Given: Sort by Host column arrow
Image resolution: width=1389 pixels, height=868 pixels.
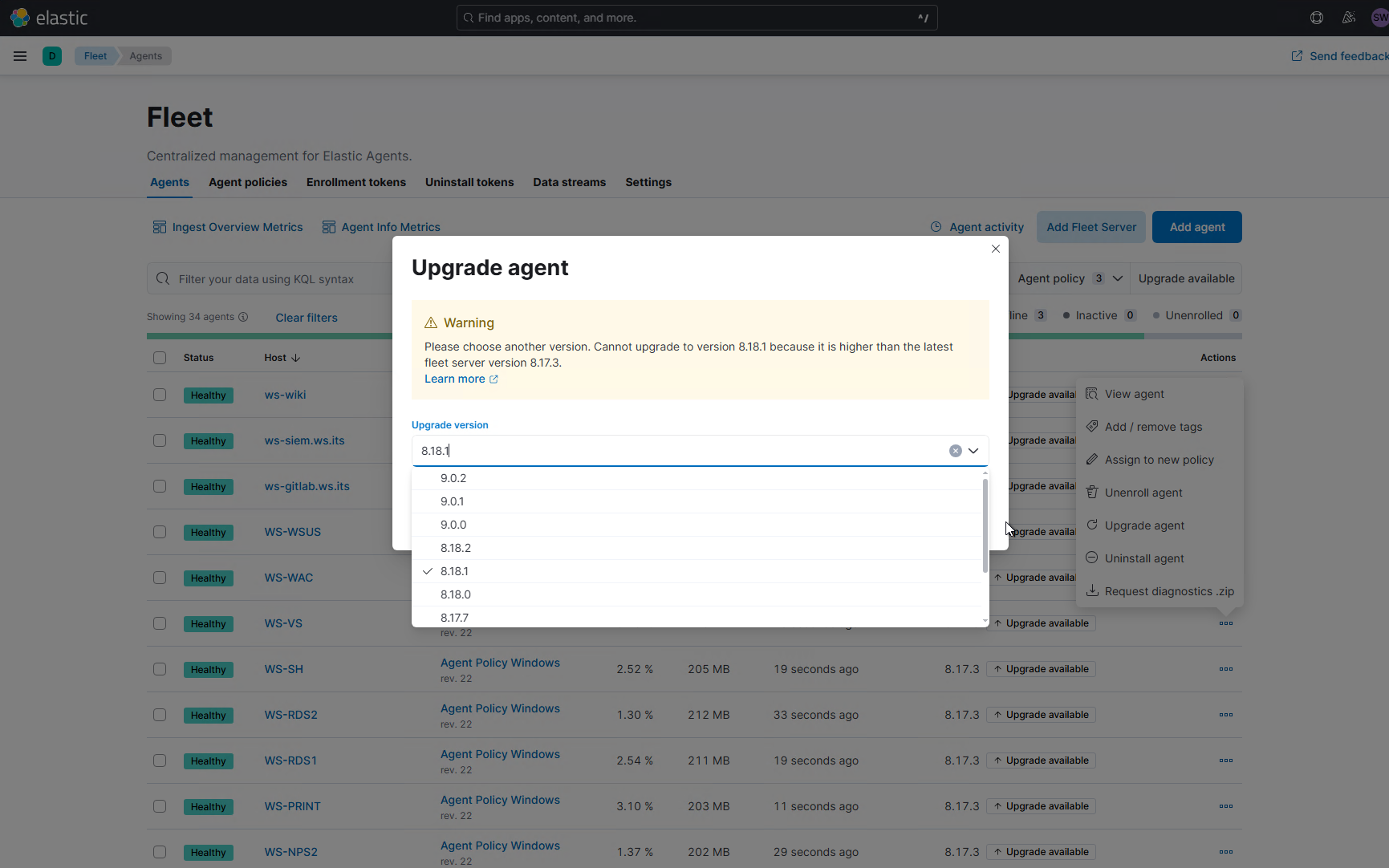Looking at the screenshot, I should pos(296,358).
